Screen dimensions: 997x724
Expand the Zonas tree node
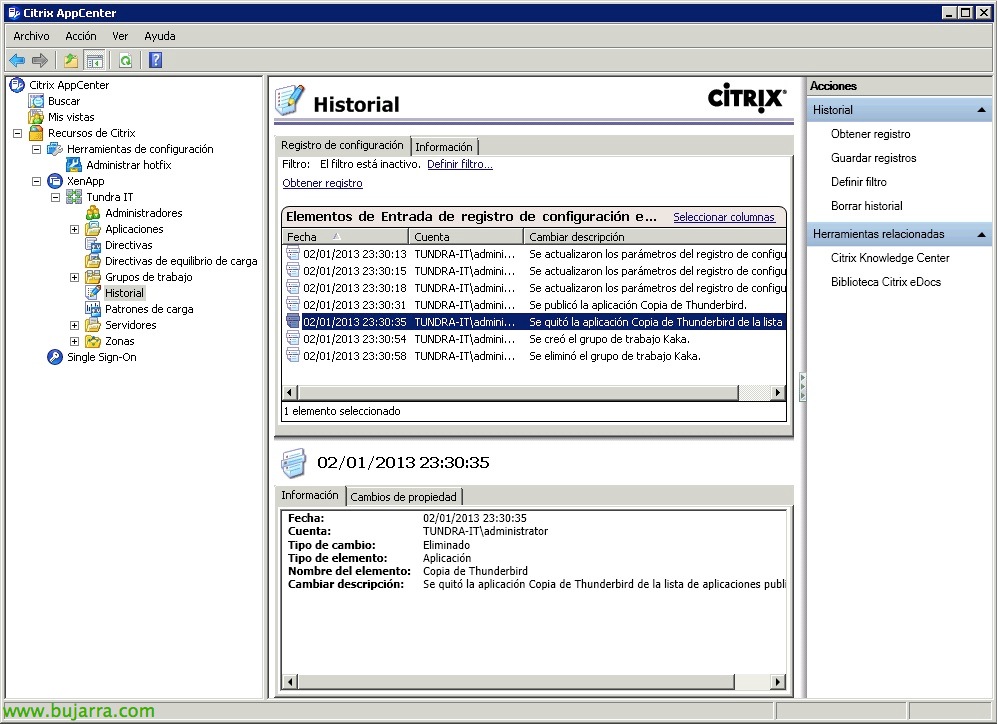click(75, 341)
